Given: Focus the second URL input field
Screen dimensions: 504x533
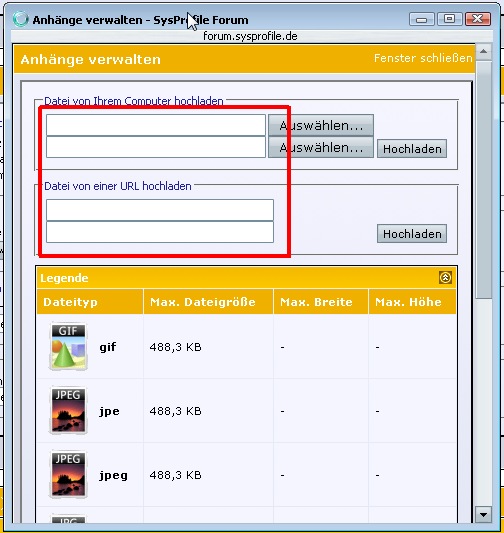Looking at the screenshot, I should tap(160, 232).
